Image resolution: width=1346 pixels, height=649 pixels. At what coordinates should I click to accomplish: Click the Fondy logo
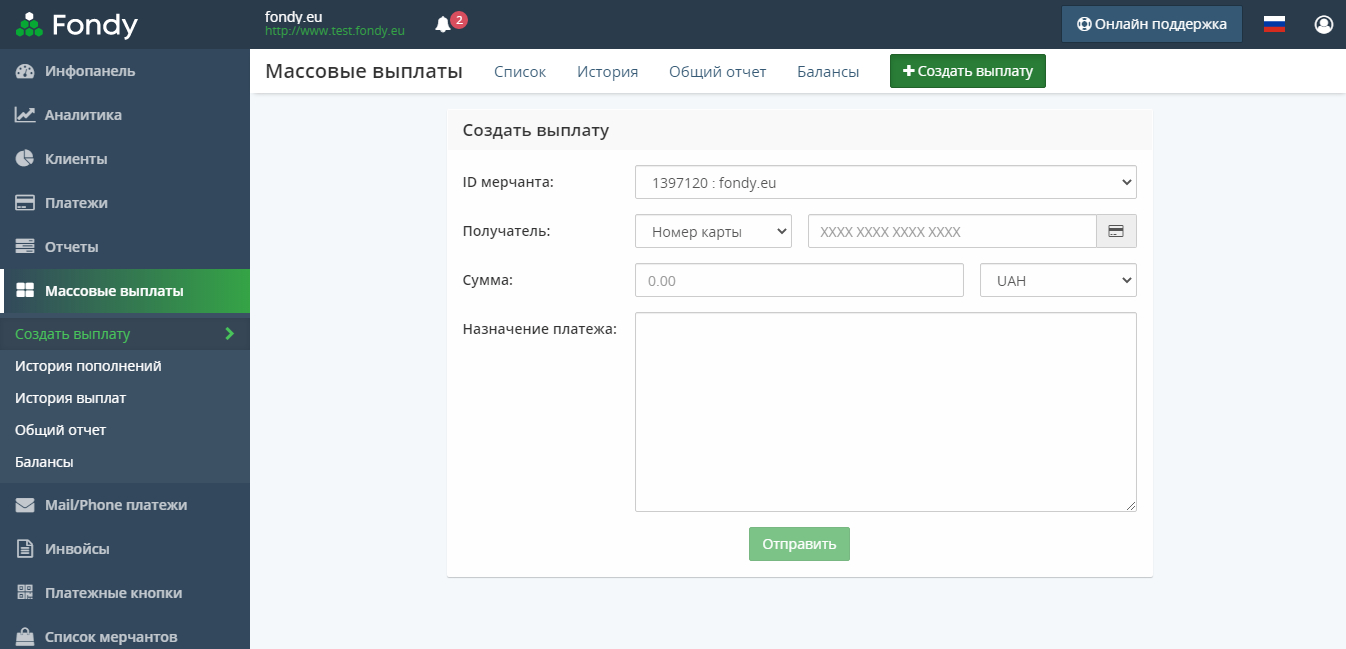76,24
